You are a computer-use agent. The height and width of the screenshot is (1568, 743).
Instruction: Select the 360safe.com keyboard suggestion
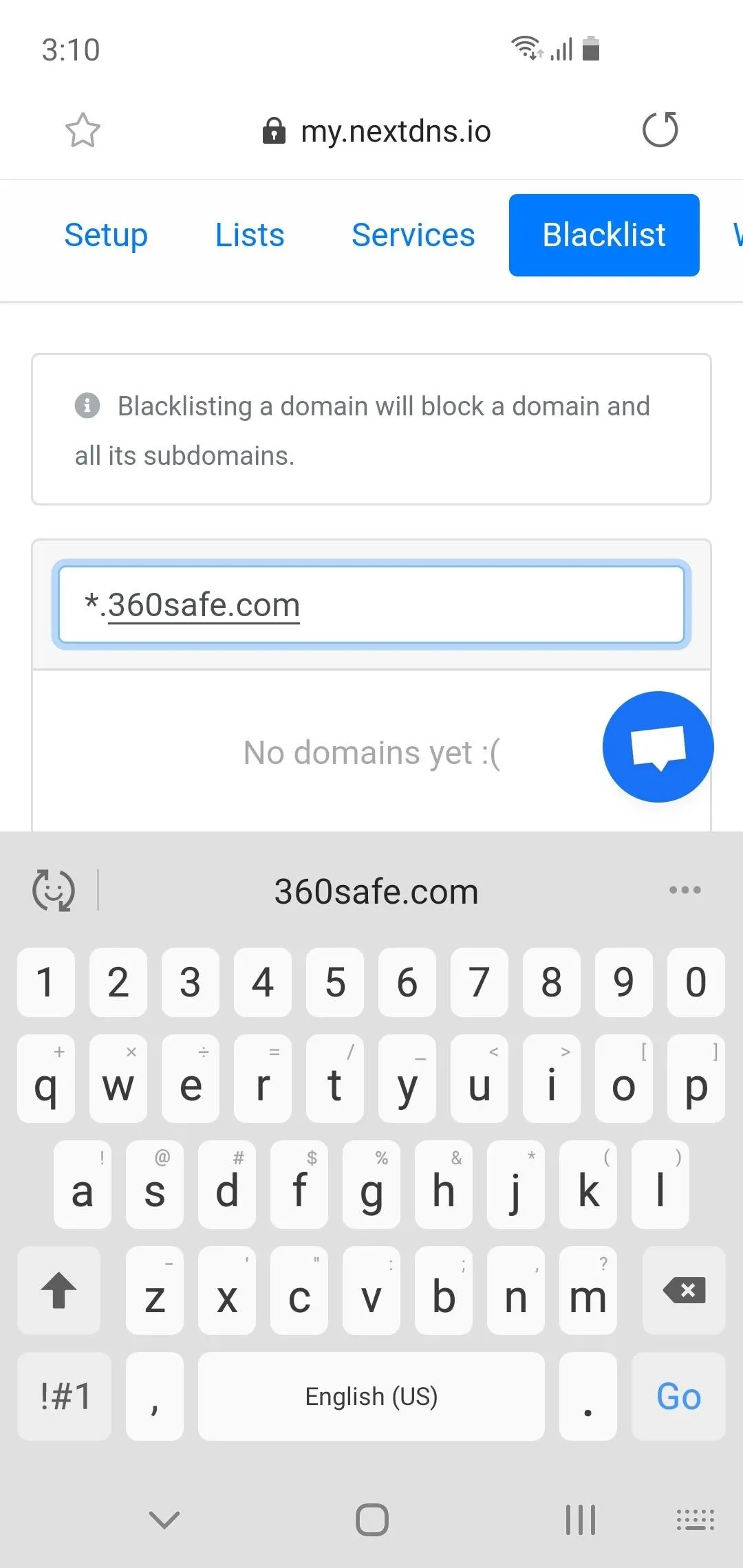point(376,891)
